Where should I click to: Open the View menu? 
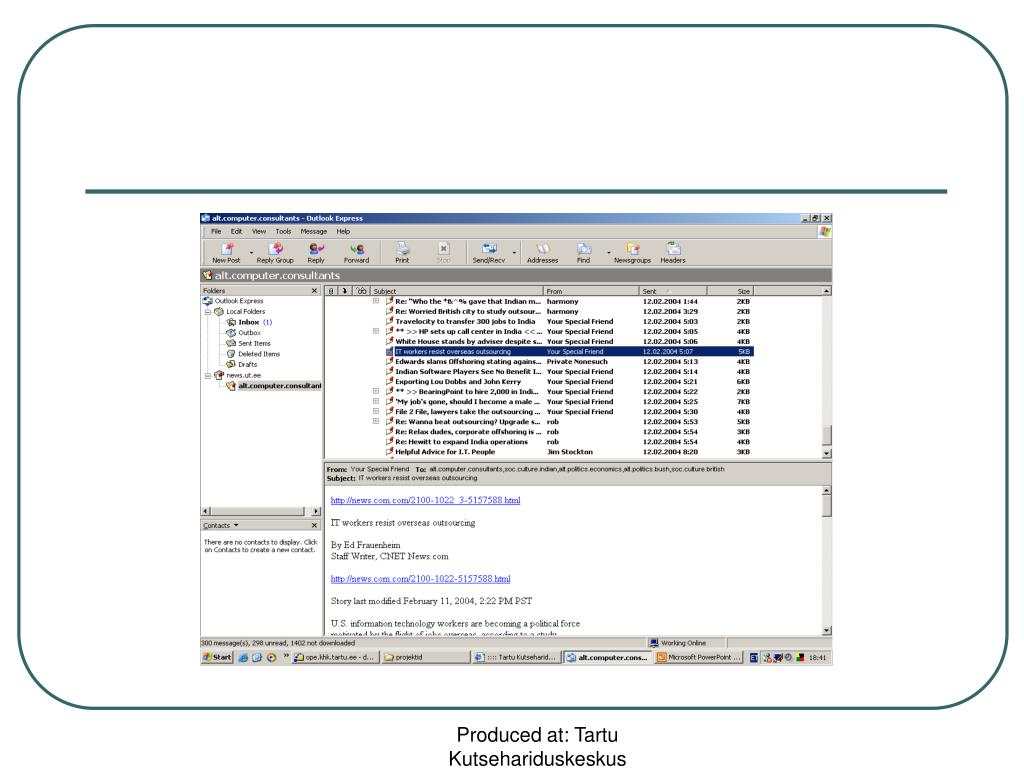(x=259, y=231)
